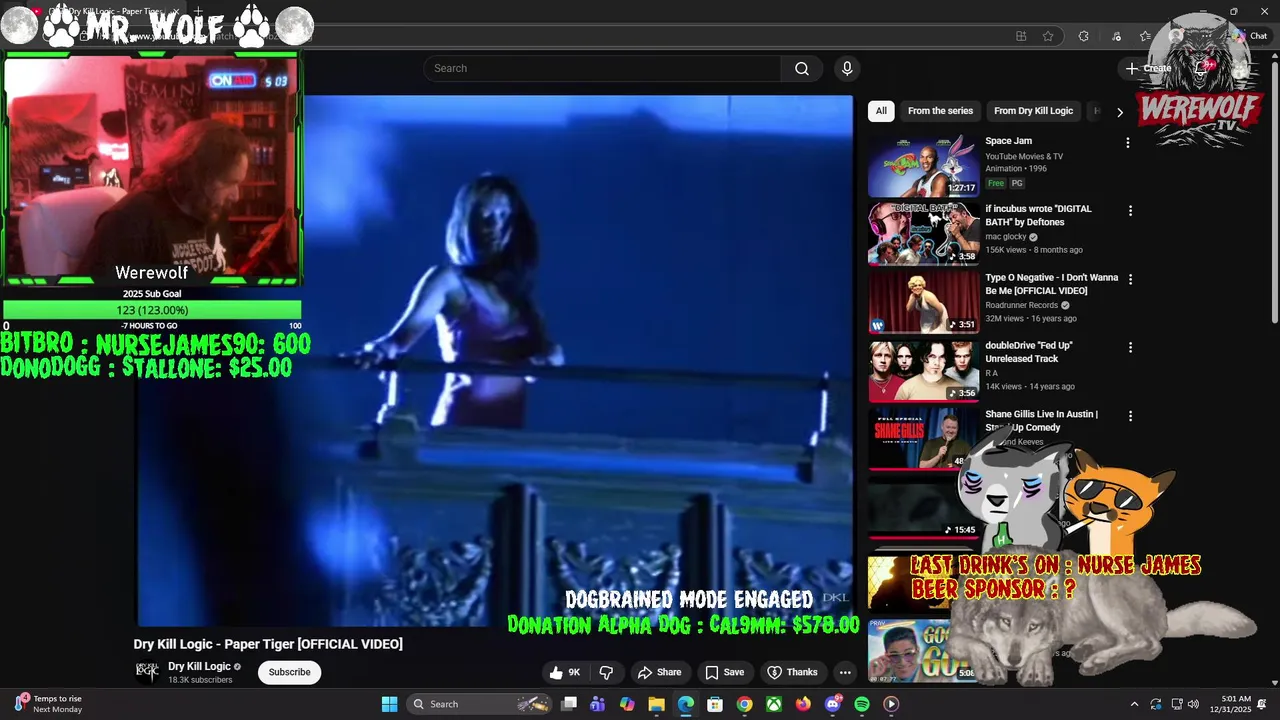Open Spotify from the taskbar
The width and height of the screenshot is (1280, 720).
tap(862, 704)
